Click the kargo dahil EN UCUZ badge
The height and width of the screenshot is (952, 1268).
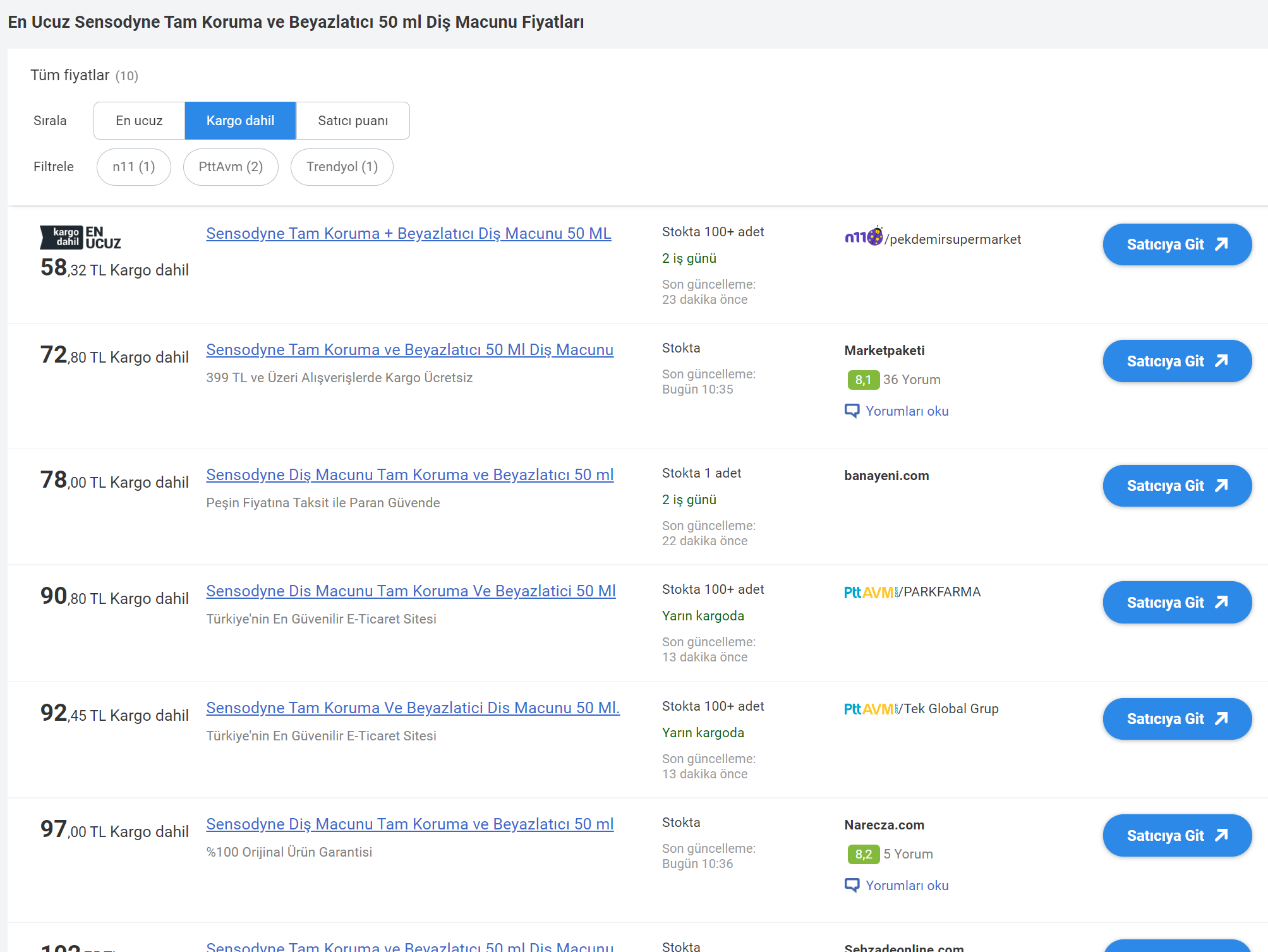click(80, 238)
